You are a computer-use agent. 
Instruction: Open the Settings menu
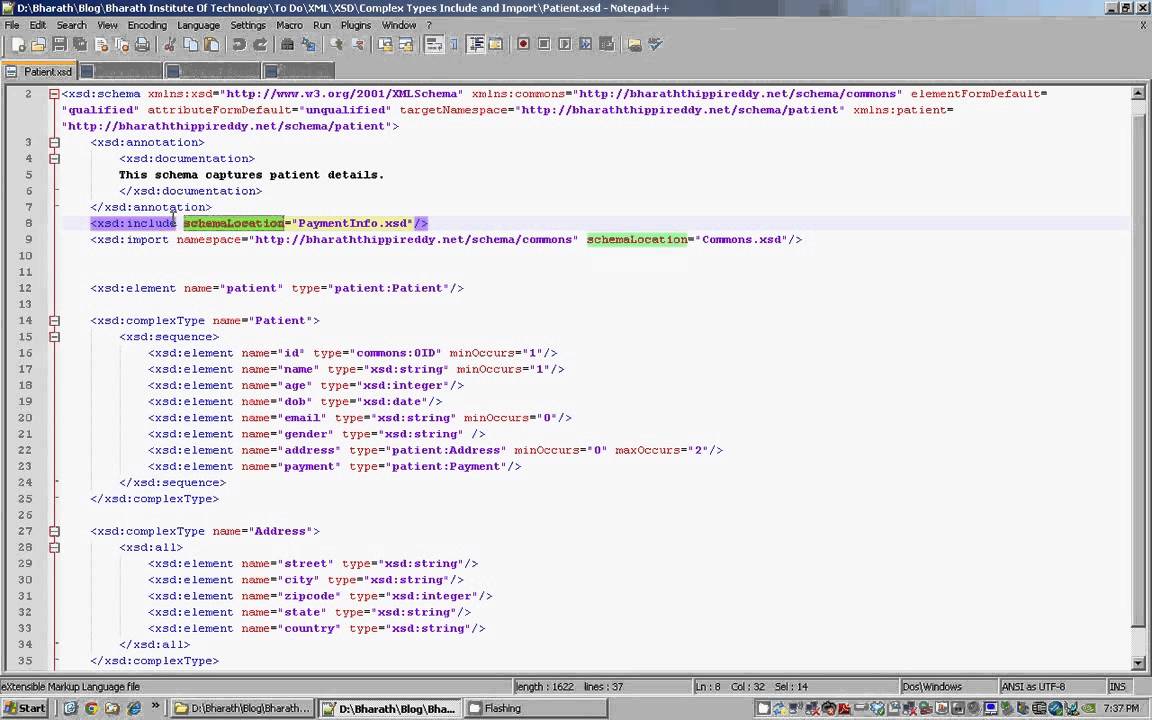[x=248, y=25]
